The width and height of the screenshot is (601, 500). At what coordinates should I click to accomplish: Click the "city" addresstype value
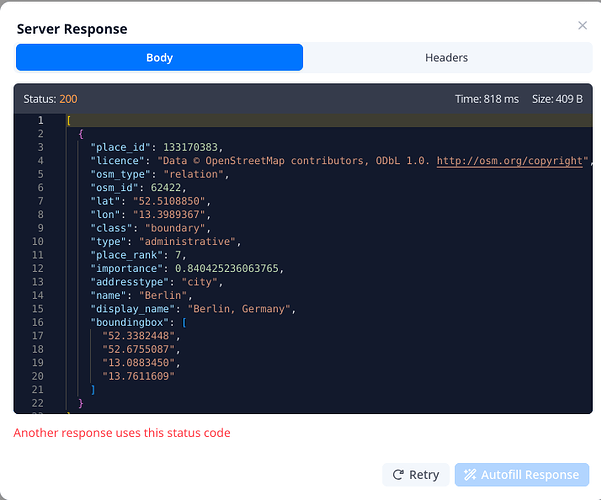pyautogui.click(x=199, y=282)
